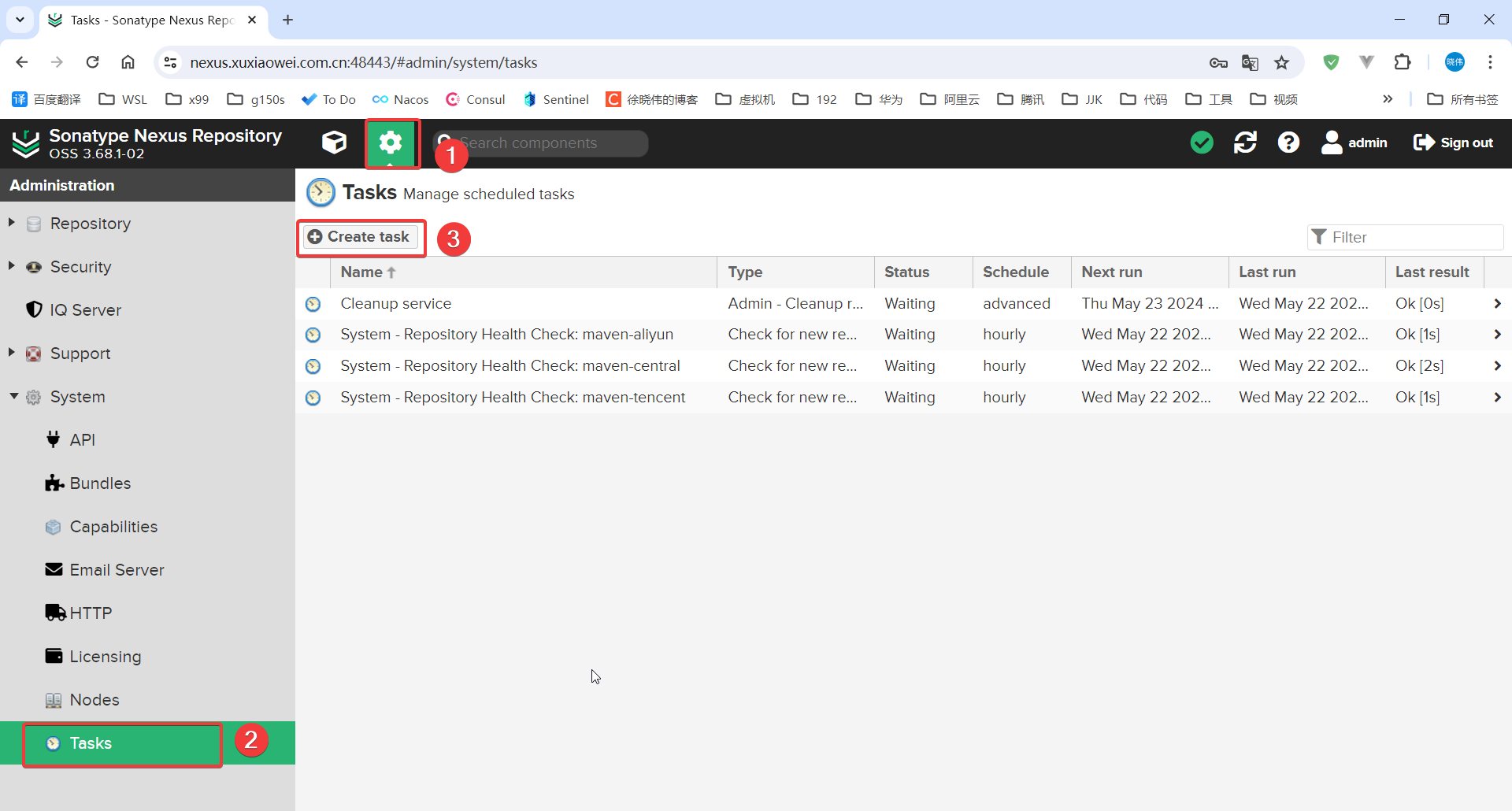Collapse the System tree node
This screenshot has height=811, width=1512.
click(x=13, y=396)
